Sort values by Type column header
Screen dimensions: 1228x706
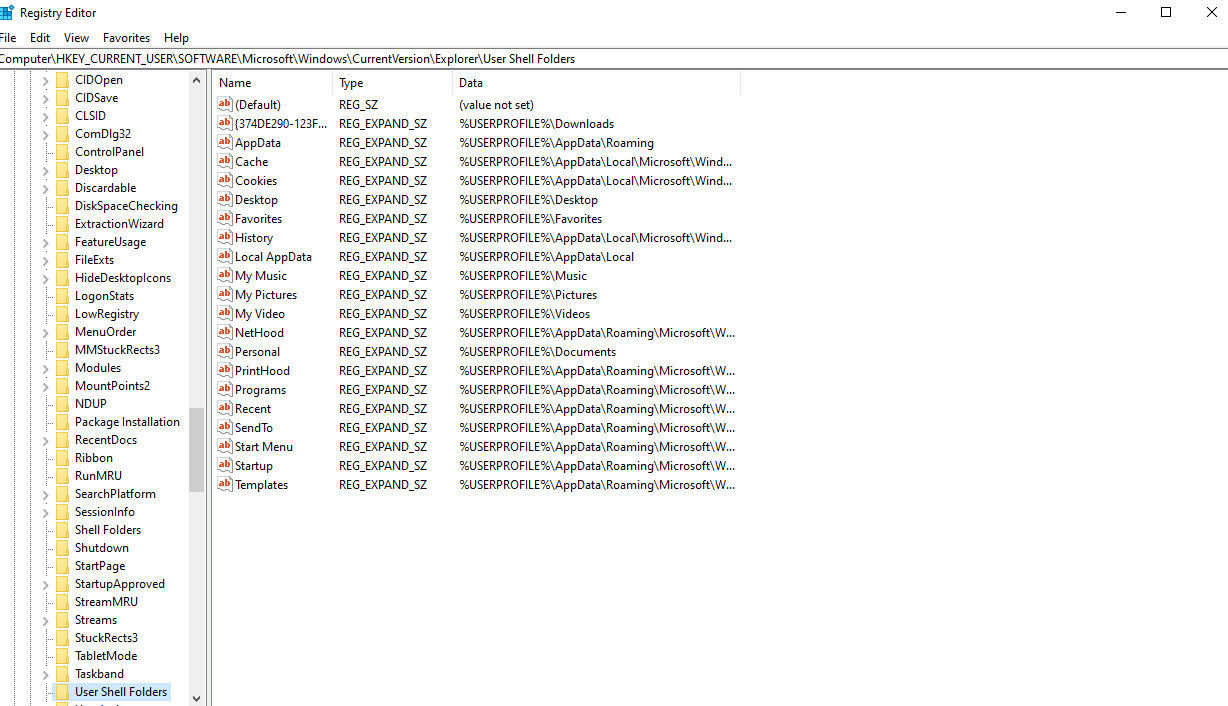392,83
